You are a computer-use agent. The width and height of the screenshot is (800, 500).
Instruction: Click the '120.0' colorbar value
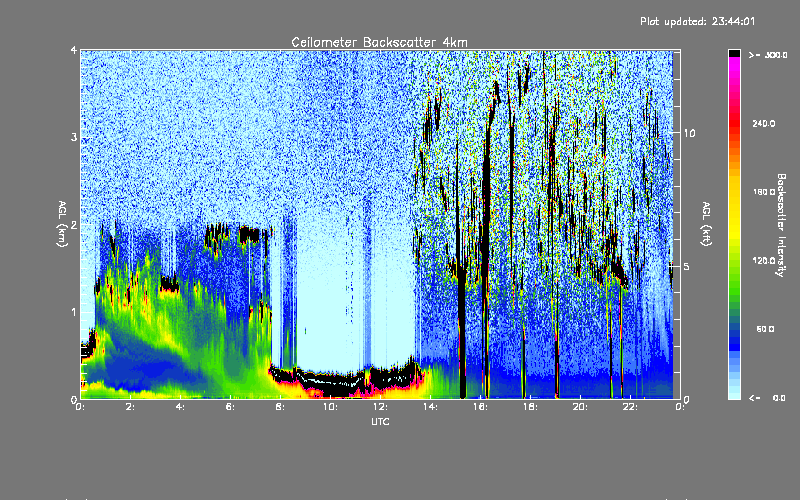[x=764, y=261]
